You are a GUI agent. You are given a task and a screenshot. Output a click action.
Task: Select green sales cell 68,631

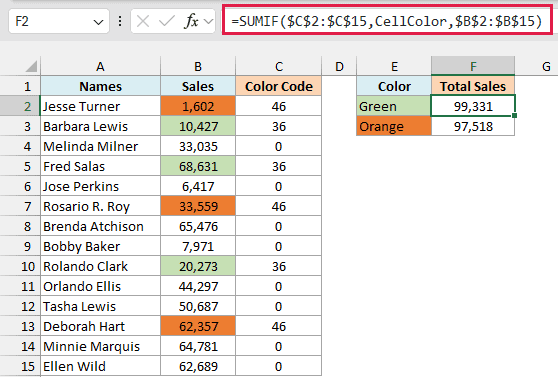coord(198,166)
